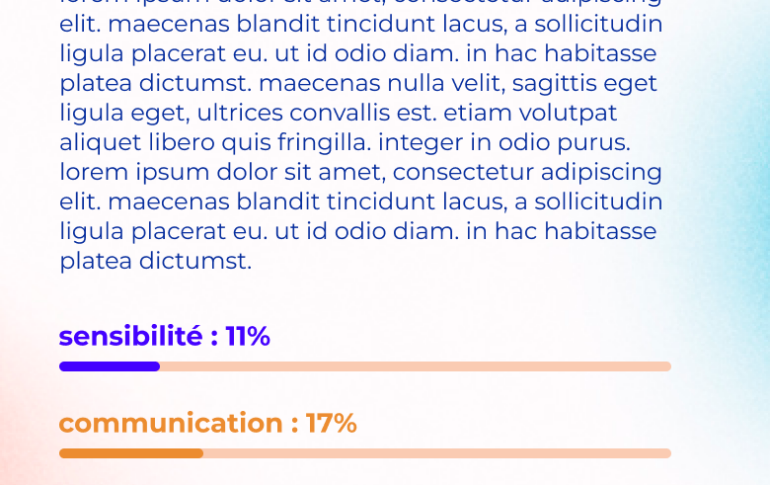Click the unfilled part of the communication bar
This screenshot has width=770, height=485.
point(437,453)
